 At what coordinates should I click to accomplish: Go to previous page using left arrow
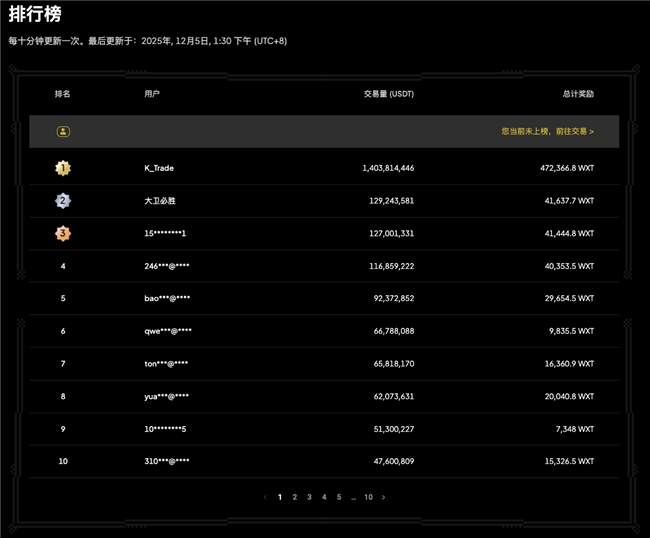click(x=265, y=497)
